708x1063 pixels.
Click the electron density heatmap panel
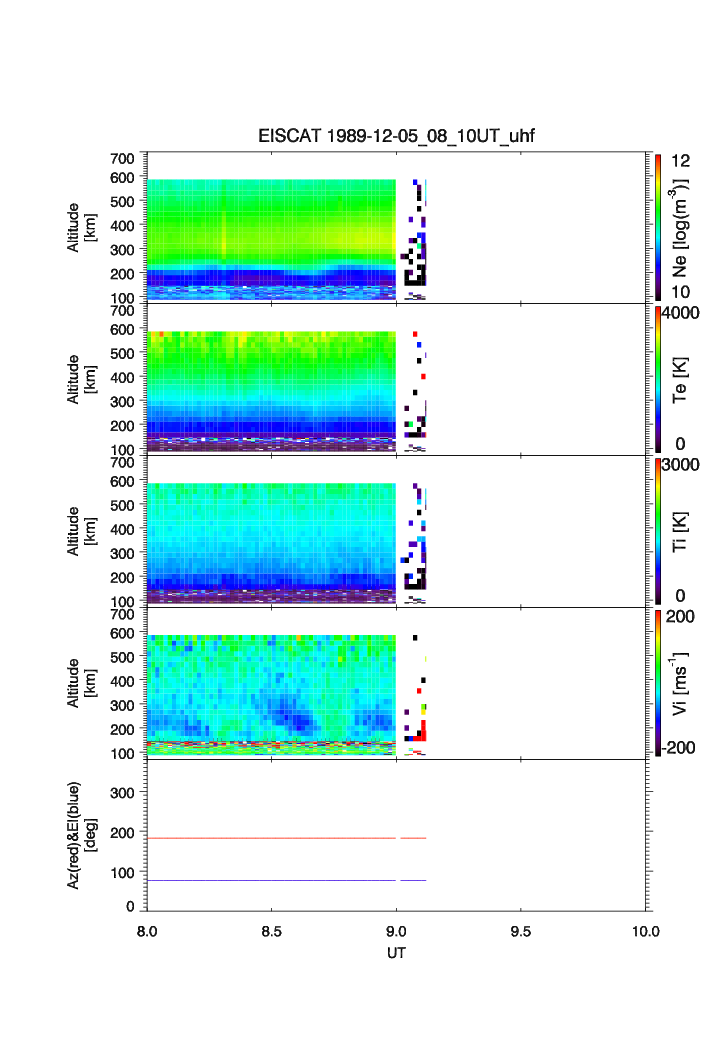point(271,238)
